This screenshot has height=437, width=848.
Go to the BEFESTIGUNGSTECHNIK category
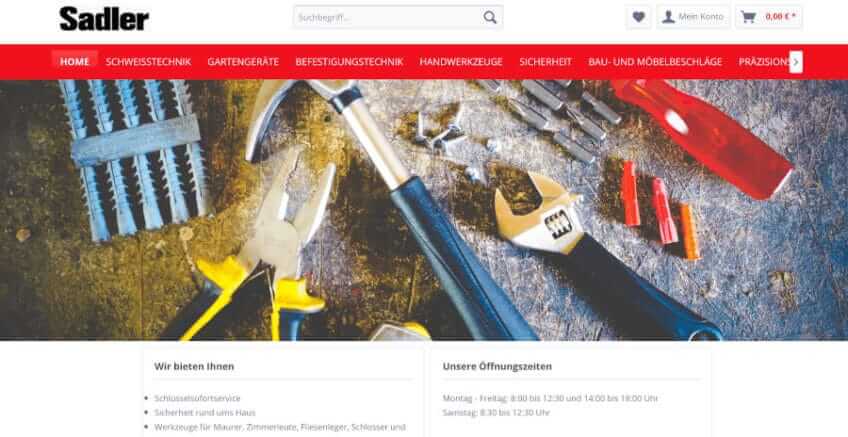coord(349,62)
